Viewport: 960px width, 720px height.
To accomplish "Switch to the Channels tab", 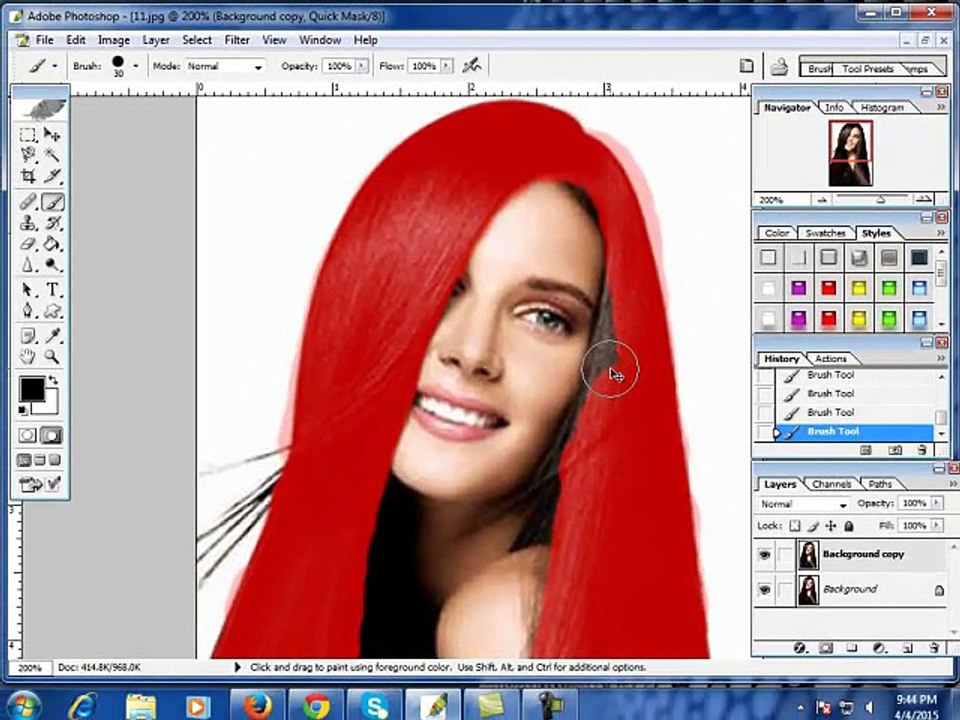I will click(x=831, y=484).
